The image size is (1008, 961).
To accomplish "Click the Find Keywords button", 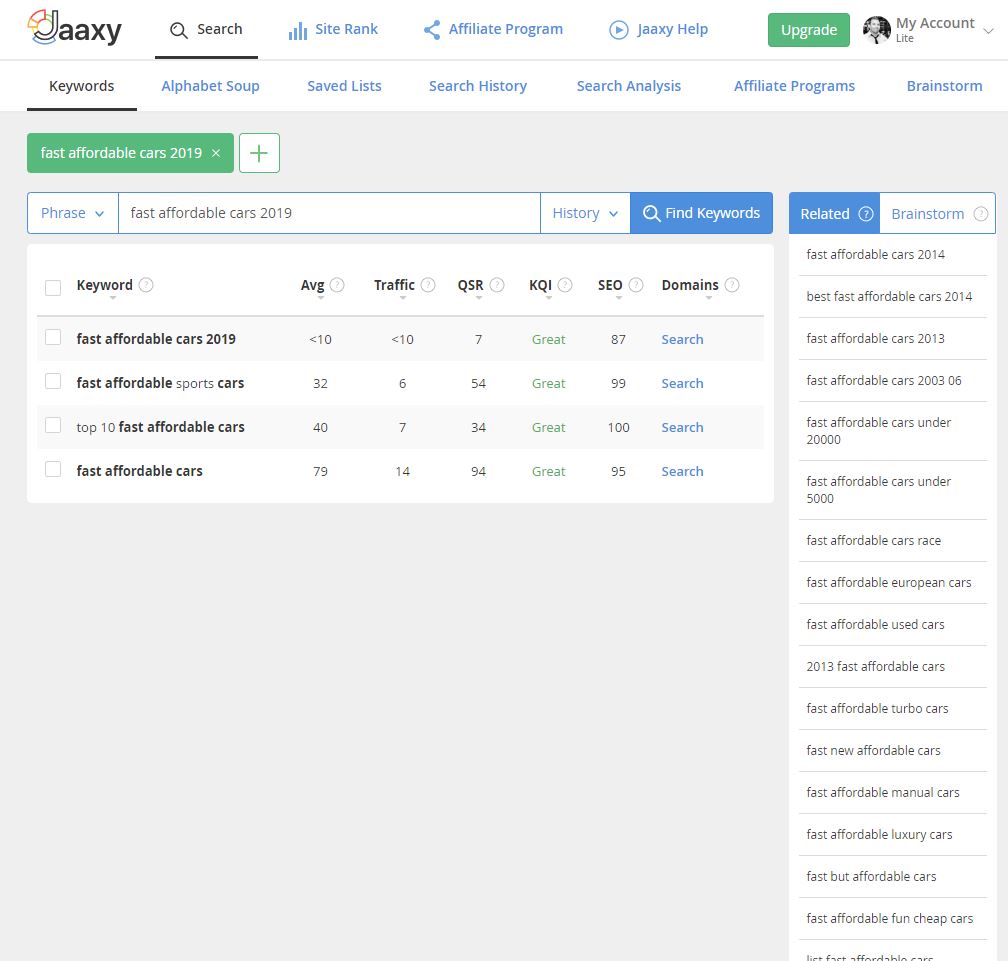I will [x=701, y=213].
